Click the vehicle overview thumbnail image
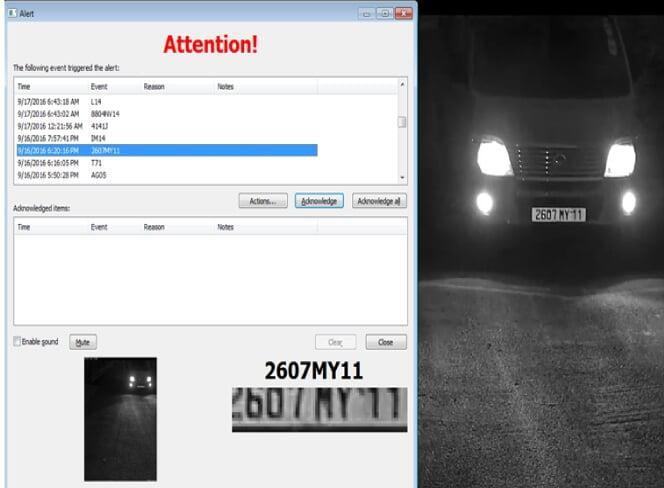 (x=121, y=405)
